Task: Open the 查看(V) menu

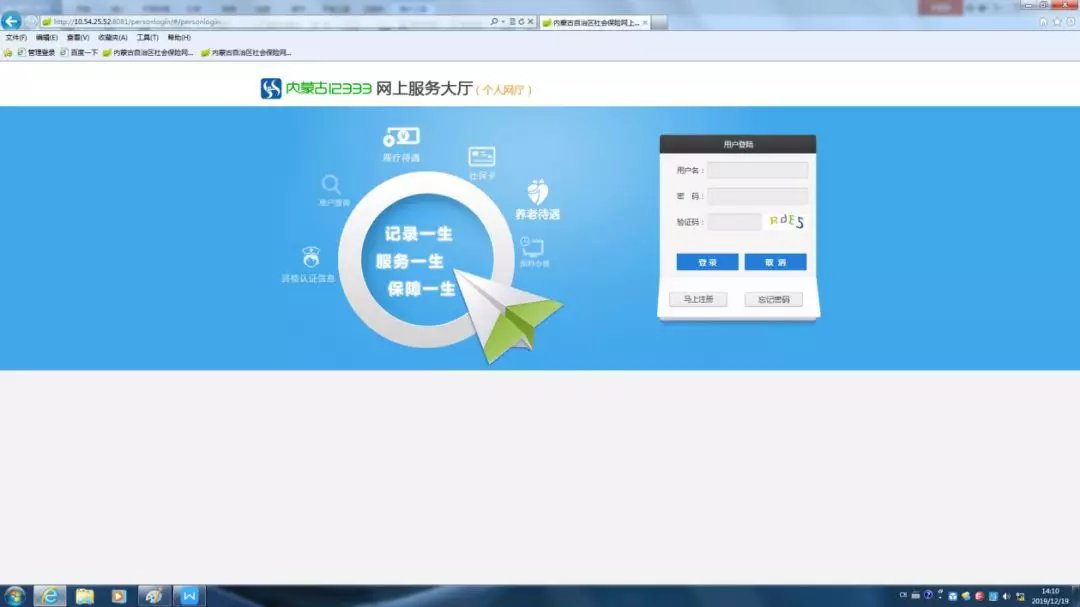Action: pyautogui.click(x=78, y=37)
